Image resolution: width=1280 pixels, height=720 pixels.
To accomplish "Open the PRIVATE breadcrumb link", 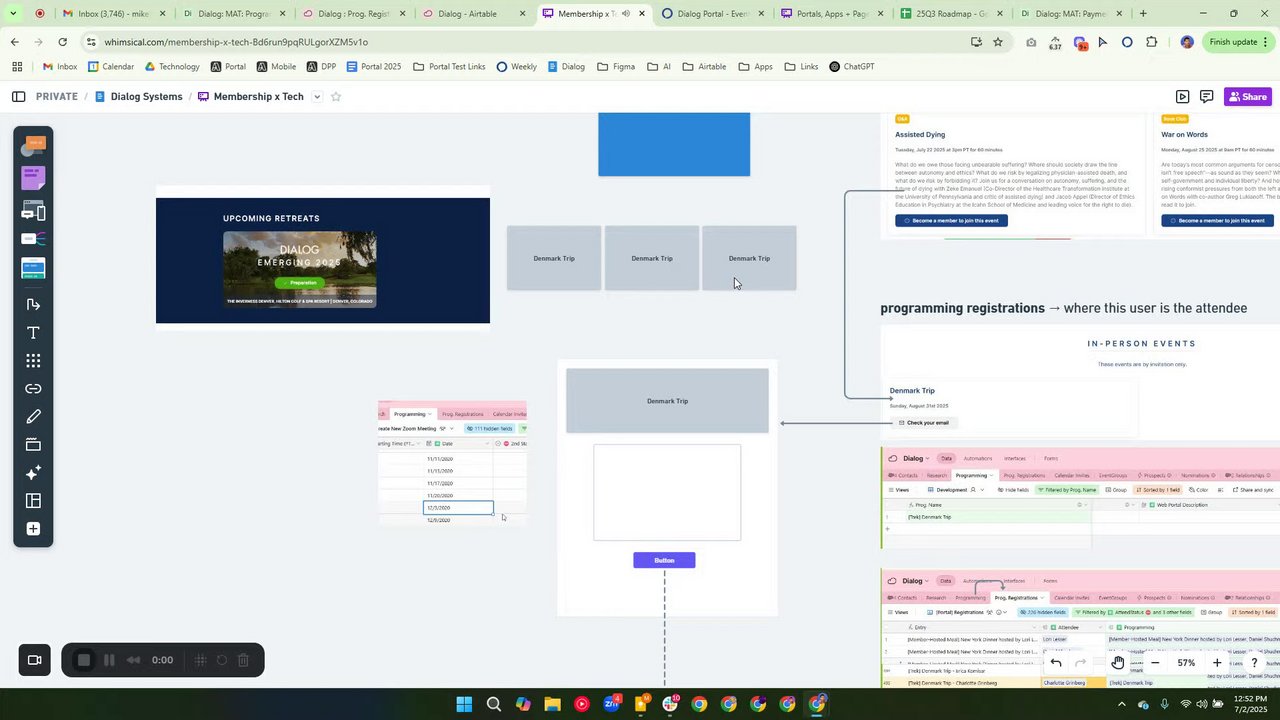I will click(x=56, y=97).
